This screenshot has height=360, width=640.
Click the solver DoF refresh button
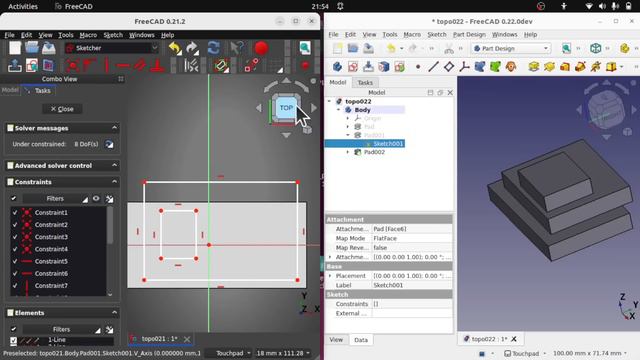coord(109,144)
